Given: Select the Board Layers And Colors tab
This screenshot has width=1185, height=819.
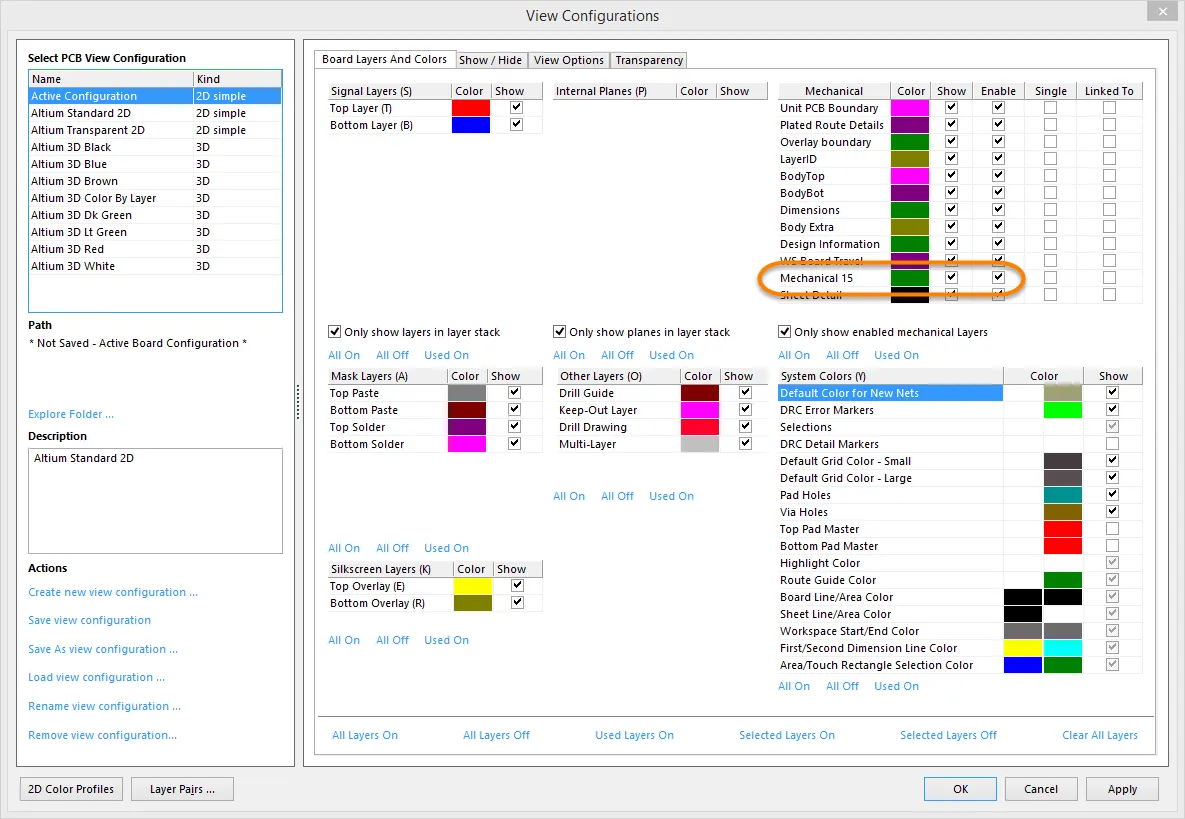Looking at the screenshot, I should coord(384,59).
